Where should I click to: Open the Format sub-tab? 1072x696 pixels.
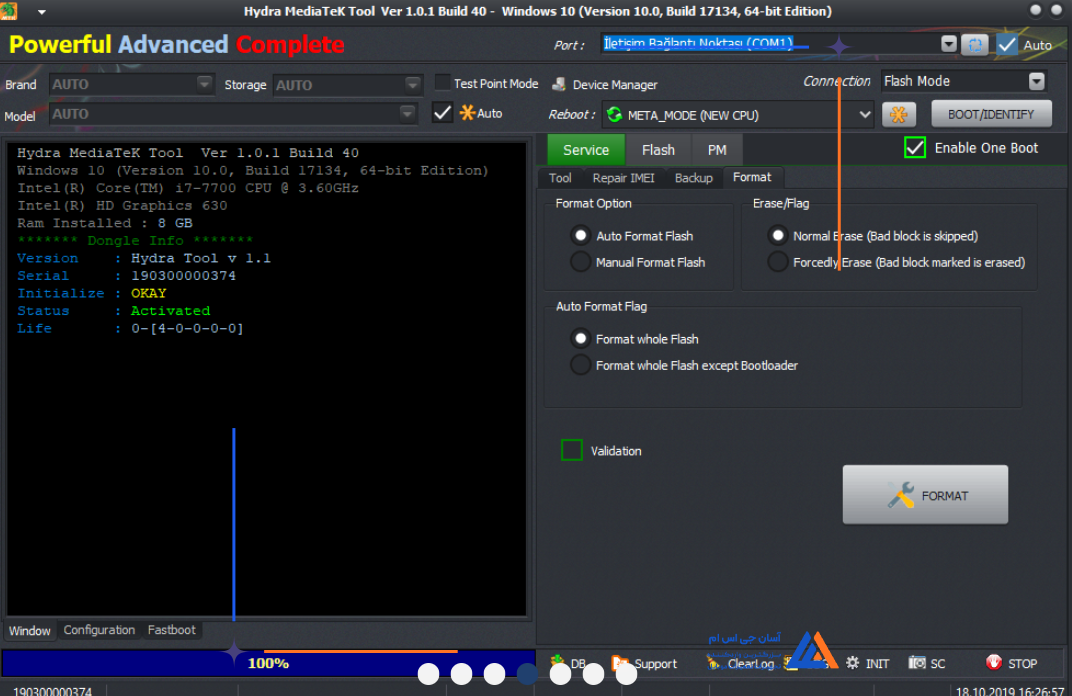[x=752, y=177]
